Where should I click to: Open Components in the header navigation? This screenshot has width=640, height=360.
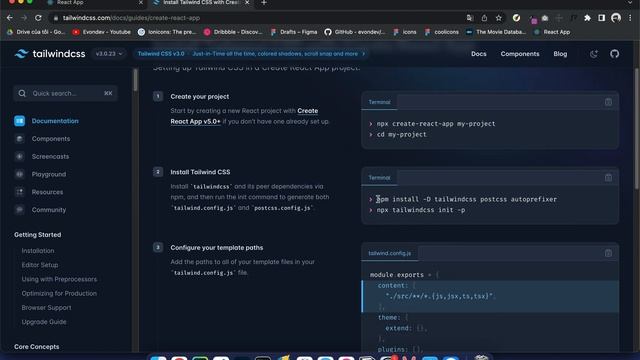point(520,54)
